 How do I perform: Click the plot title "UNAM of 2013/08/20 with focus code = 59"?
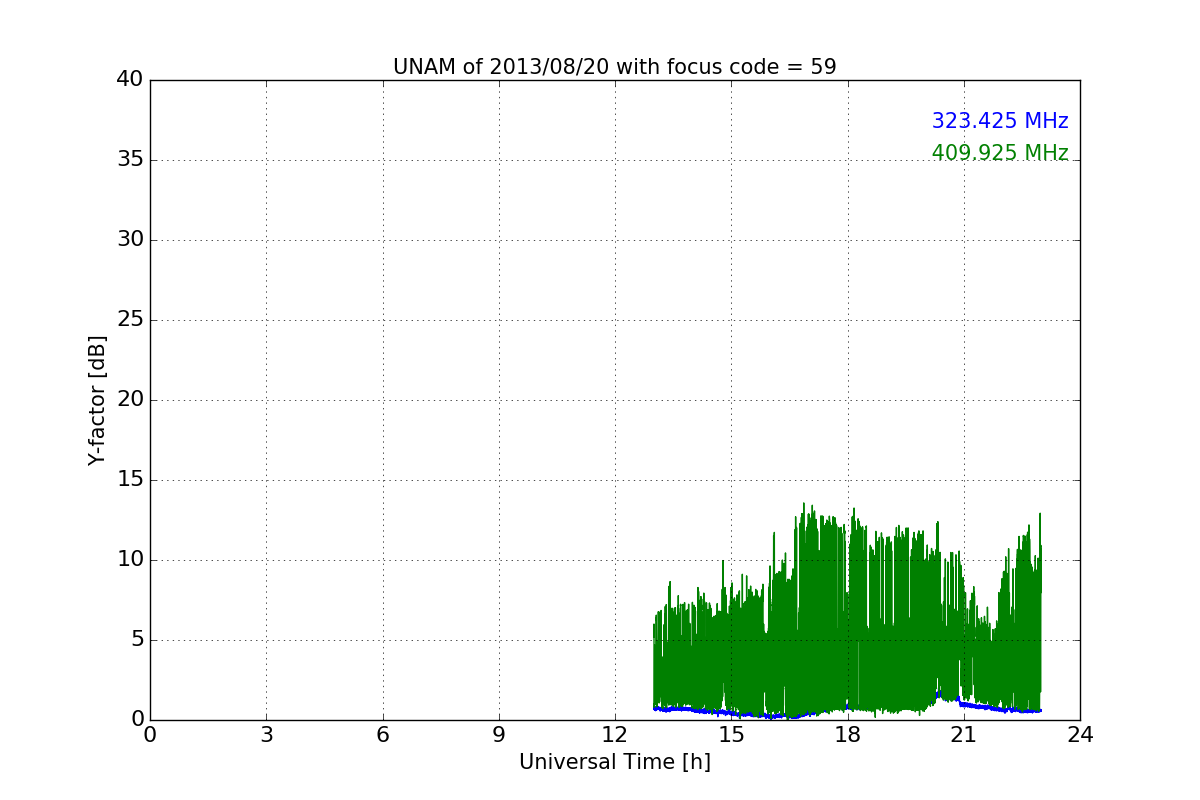[x=614, y=67]
